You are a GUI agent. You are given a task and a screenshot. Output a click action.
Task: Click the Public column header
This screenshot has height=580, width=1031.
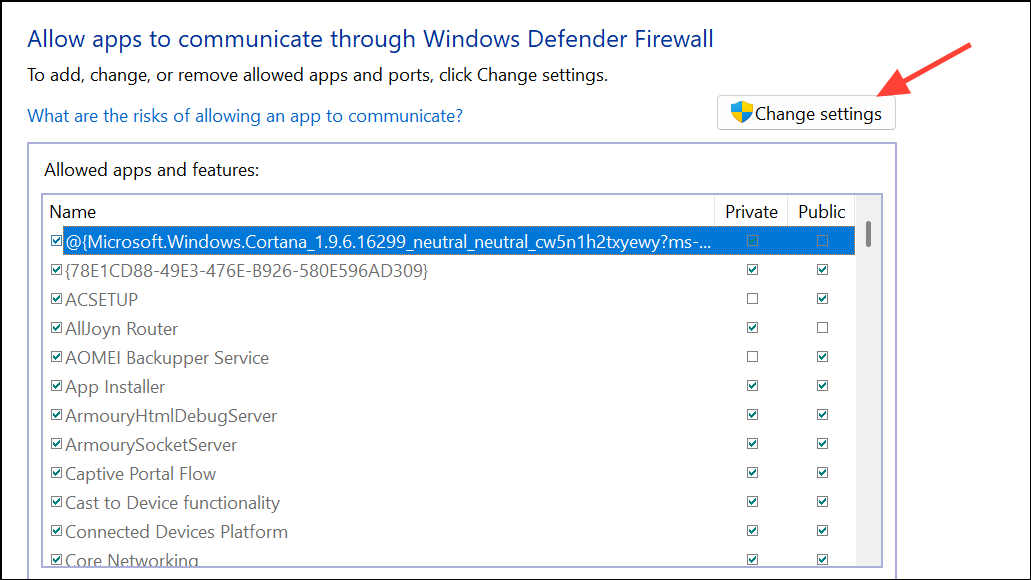coord(821,212)
